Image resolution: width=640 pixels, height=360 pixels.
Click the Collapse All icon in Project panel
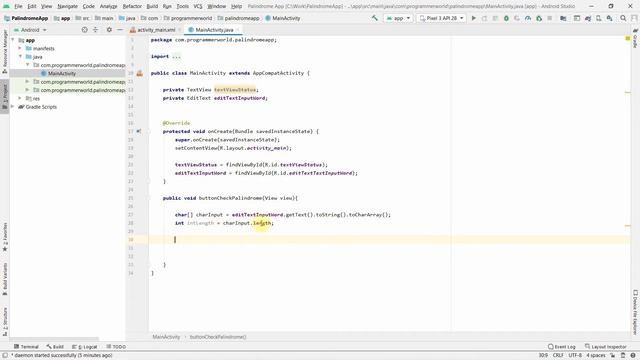[x=96, y=30]
